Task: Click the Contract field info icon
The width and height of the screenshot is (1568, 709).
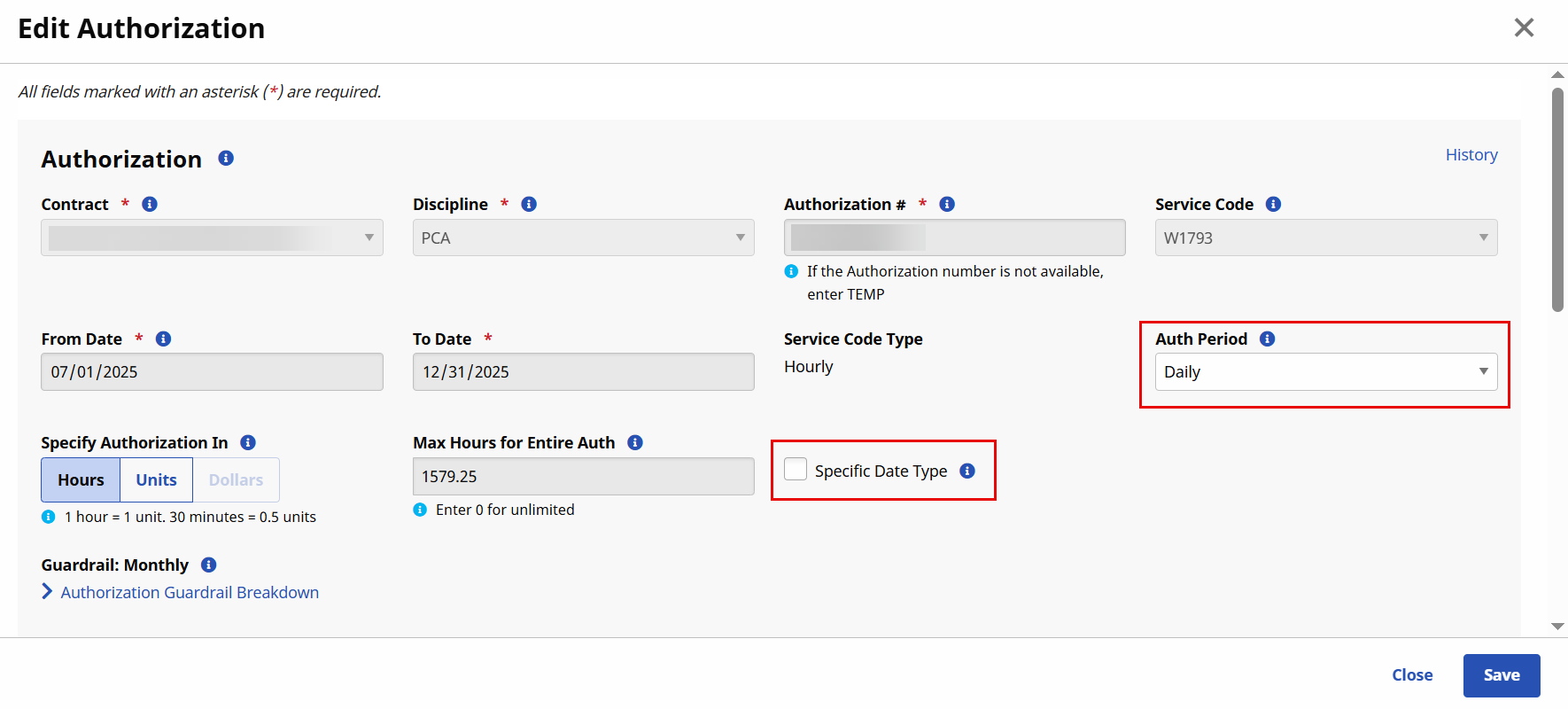Action: [x=150, y=204]
